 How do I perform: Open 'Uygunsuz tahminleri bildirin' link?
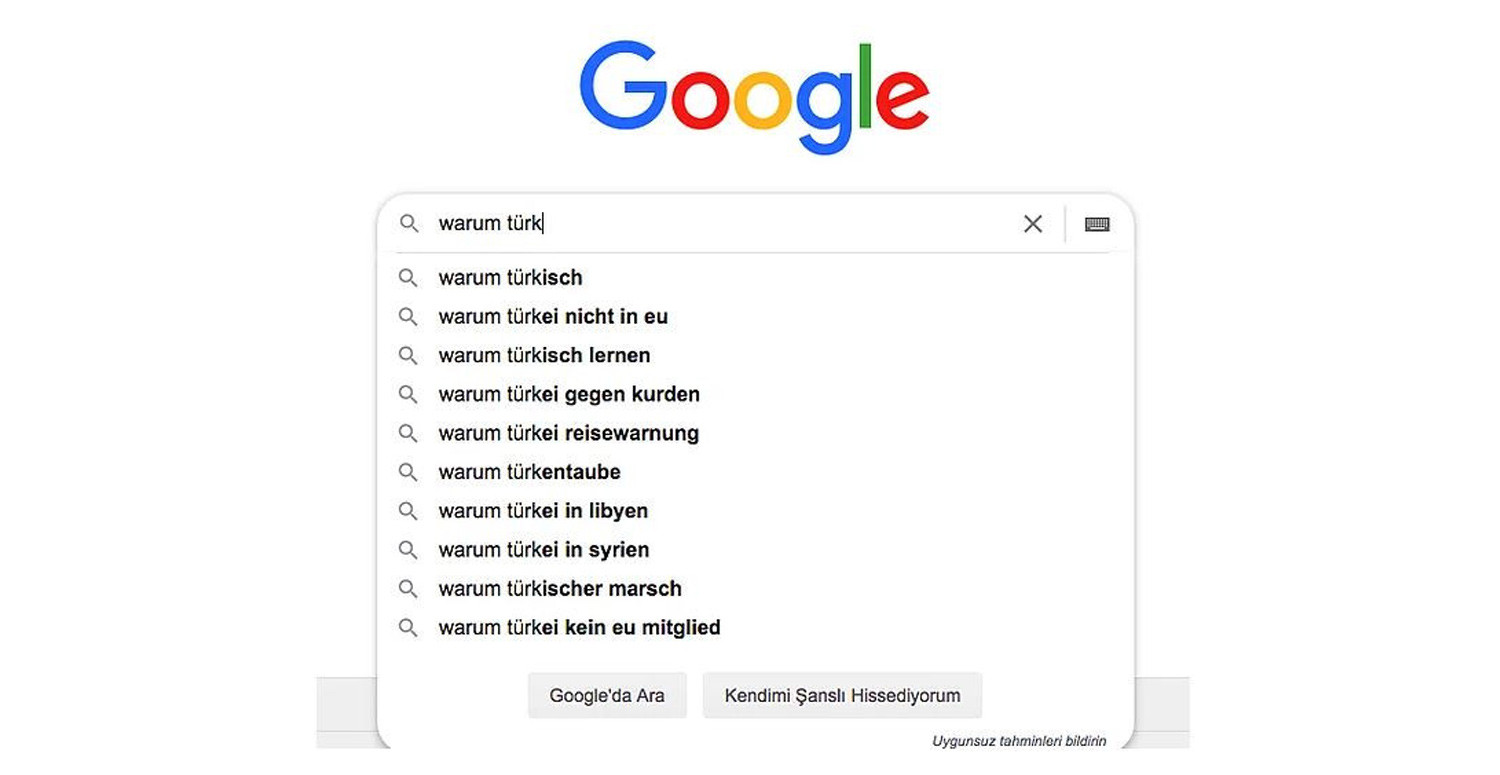(x=1019, y=741)
